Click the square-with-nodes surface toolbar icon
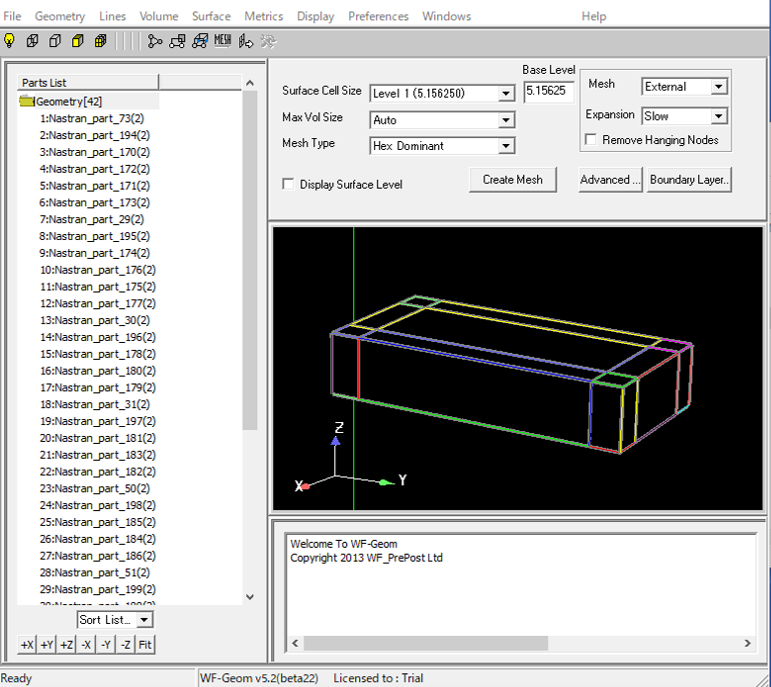 point(177,41)
